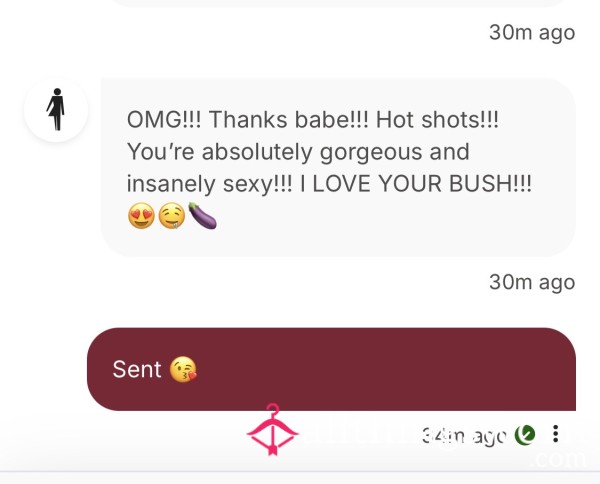
Task: Click the "34m ago" timestamp
Action: click(x=463, y=435)
